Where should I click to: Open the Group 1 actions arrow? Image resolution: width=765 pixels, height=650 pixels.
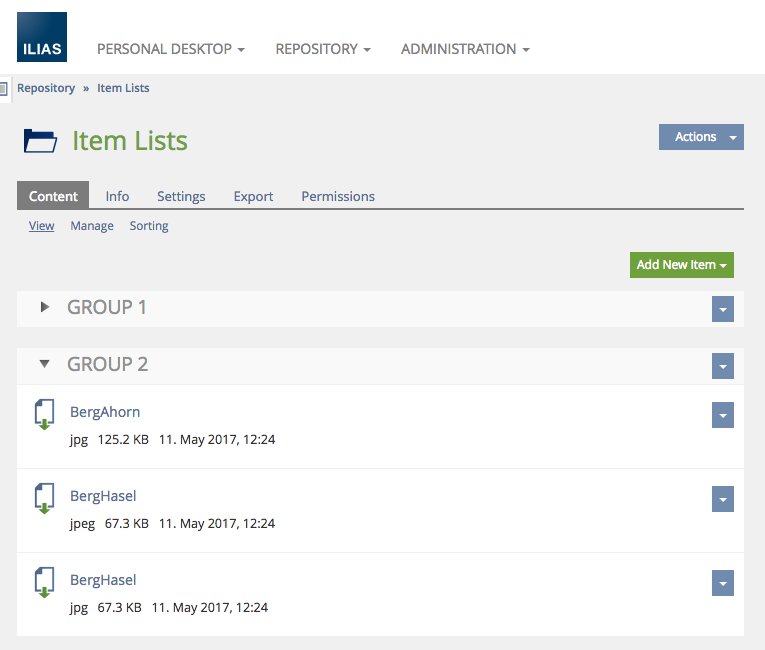[x=722, y=310]
